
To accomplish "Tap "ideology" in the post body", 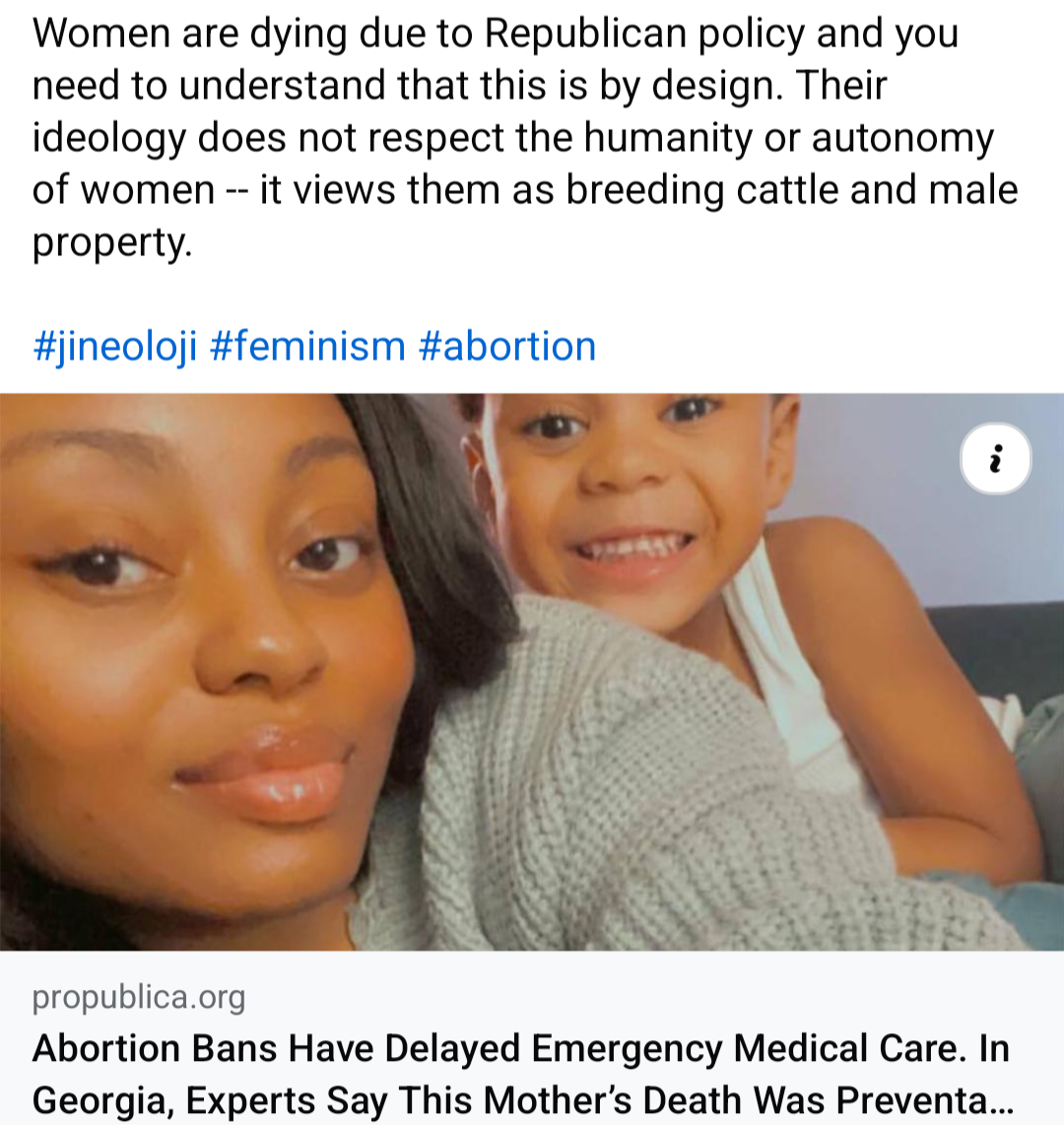I will pyautogui.click(x=108, y=136).
